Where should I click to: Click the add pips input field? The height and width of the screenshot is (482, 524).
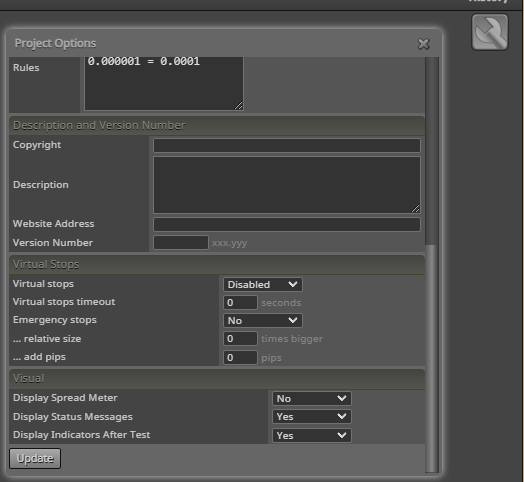coord(240,357)
